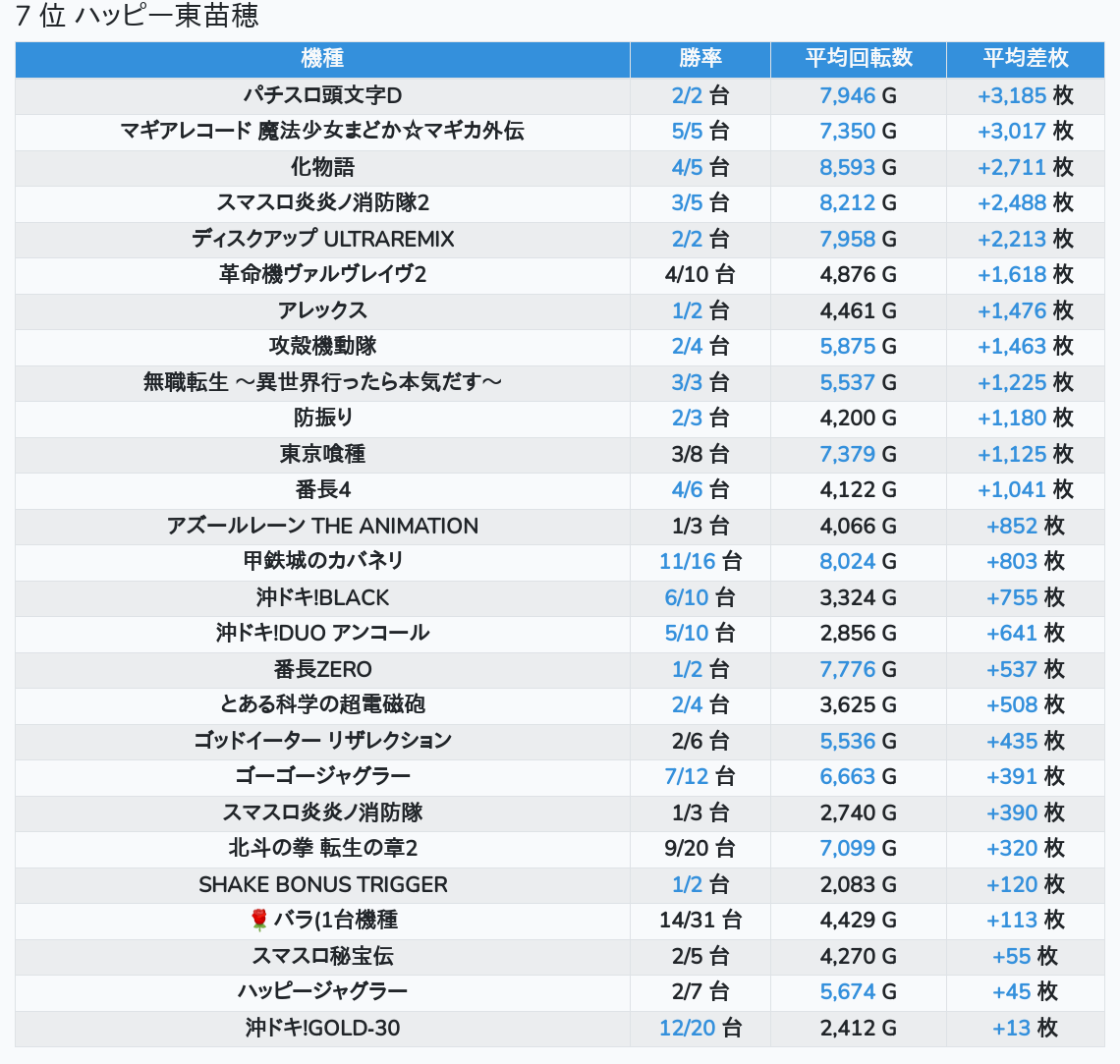Image resolution: width=1120 pixels, height=1064 pixels.
Task: Click the 革命機ヴァルヴレイヴ2 machine name
Action: coord(322,274)
